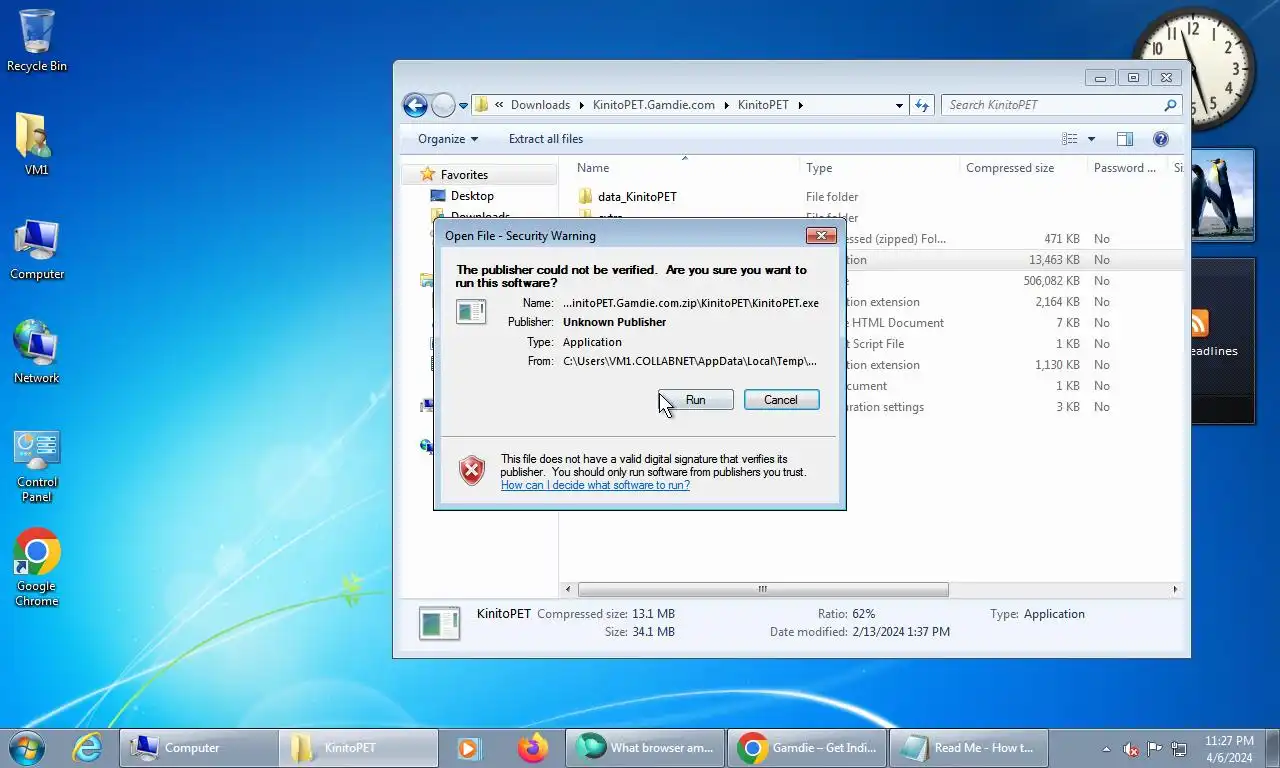Click the horizontal scrollbar right arrow

(1175, 590)
